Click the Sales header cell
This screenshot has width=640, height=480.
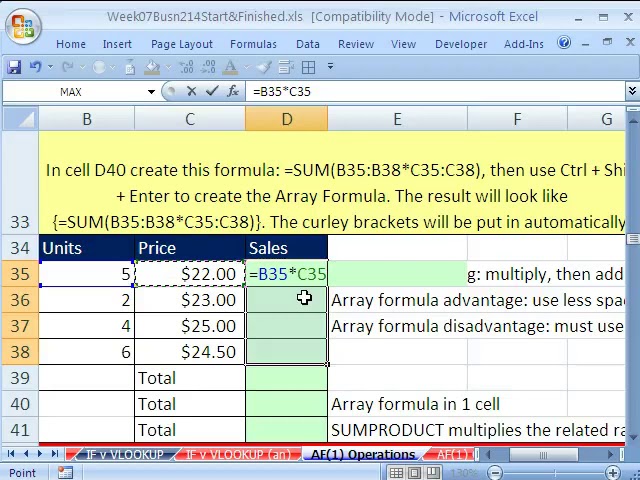[287, 248]
